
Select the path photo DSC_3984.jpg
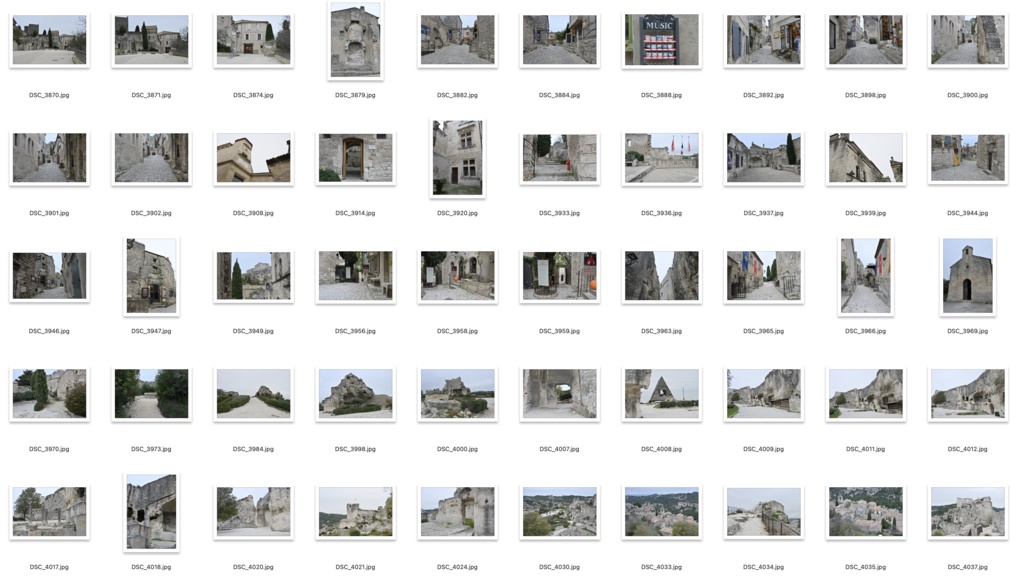coord(253,394)
